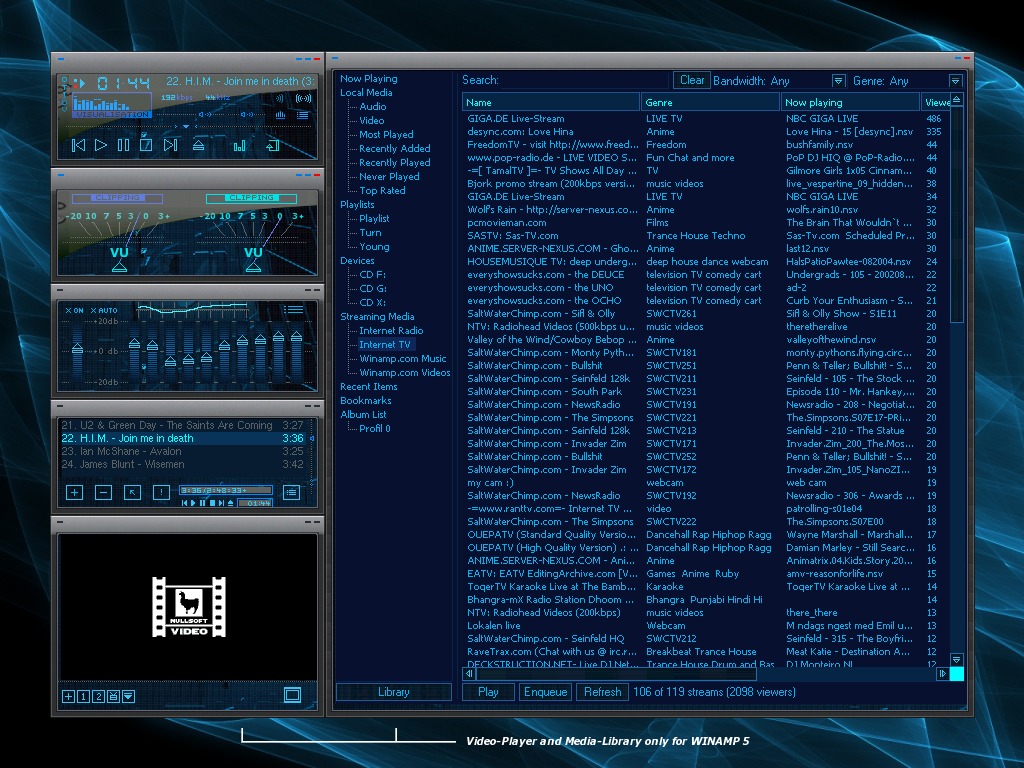Click the right VU meter triangle button

coord(253,266)
